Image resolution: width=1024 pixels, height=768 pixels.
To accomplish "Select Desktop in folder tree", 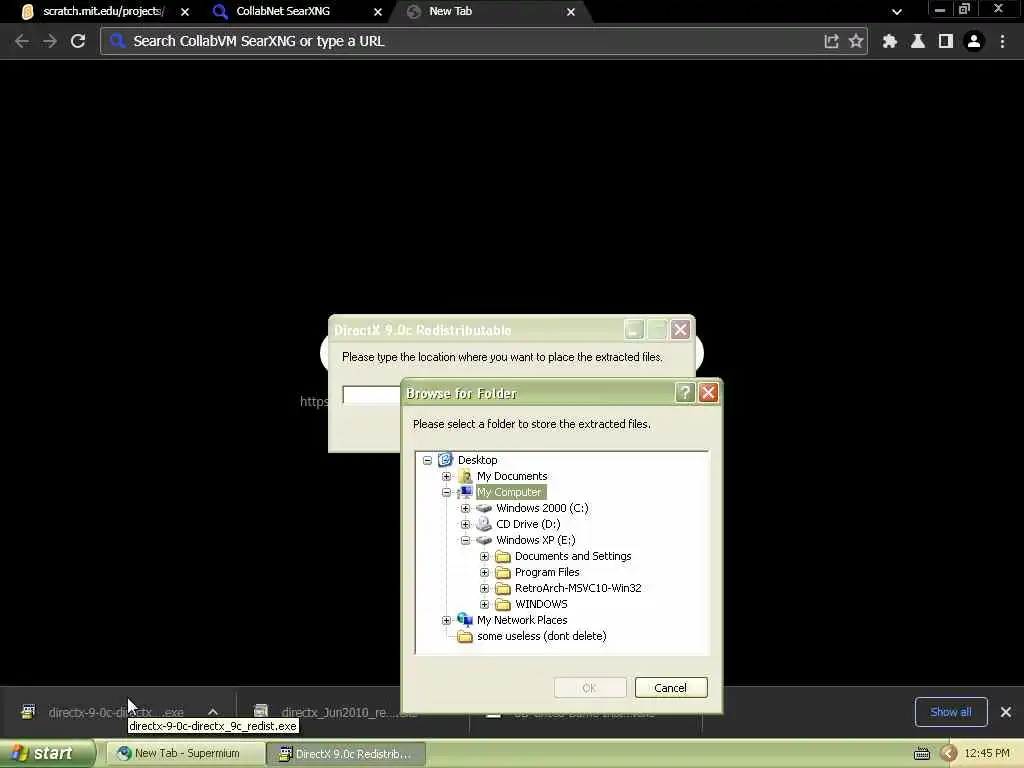I will pos(477,460).
